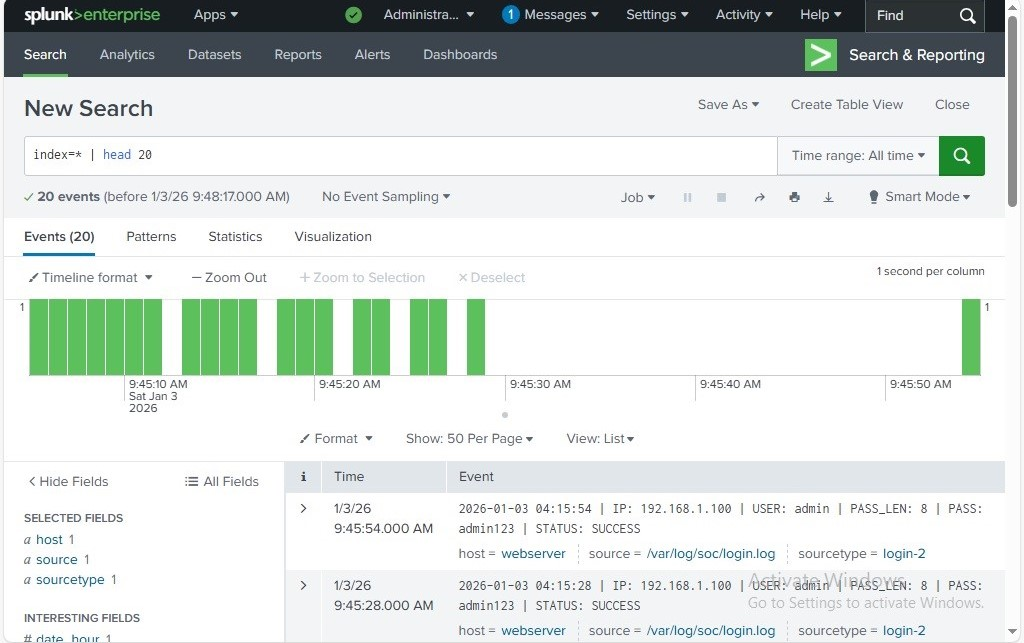
Task: Click the green health status checkmark icon
Action: 353,15
